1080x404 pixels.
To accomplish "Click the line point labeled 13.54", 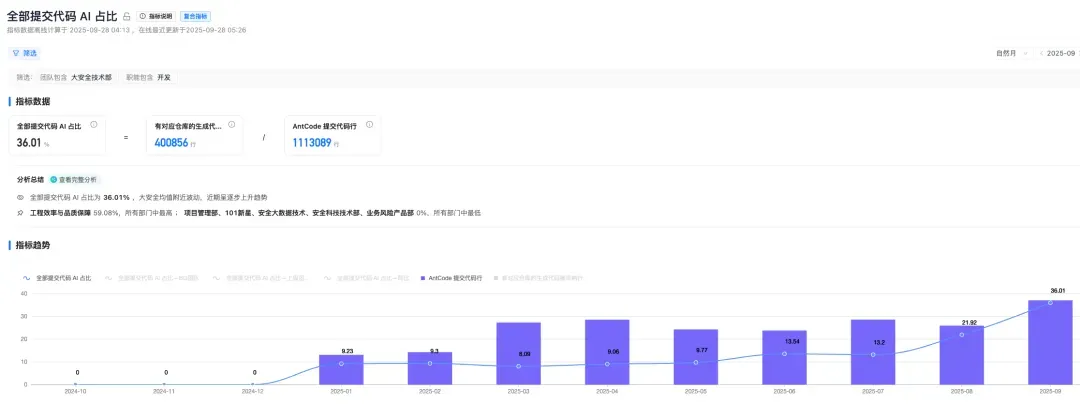I will 785,354.
